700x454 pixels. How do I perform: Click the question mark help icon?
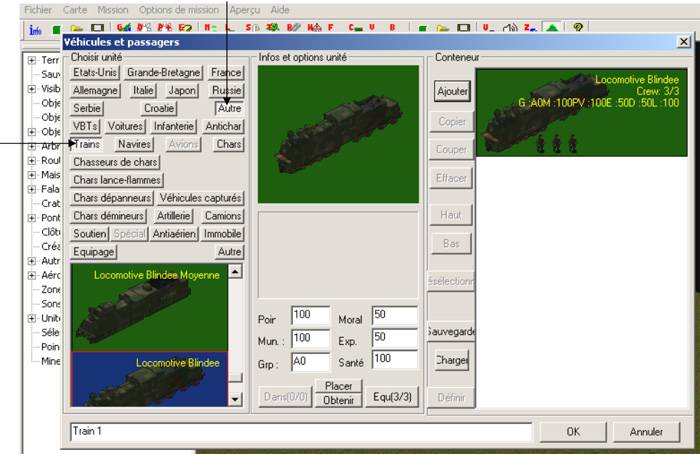(x=579, y=28)
